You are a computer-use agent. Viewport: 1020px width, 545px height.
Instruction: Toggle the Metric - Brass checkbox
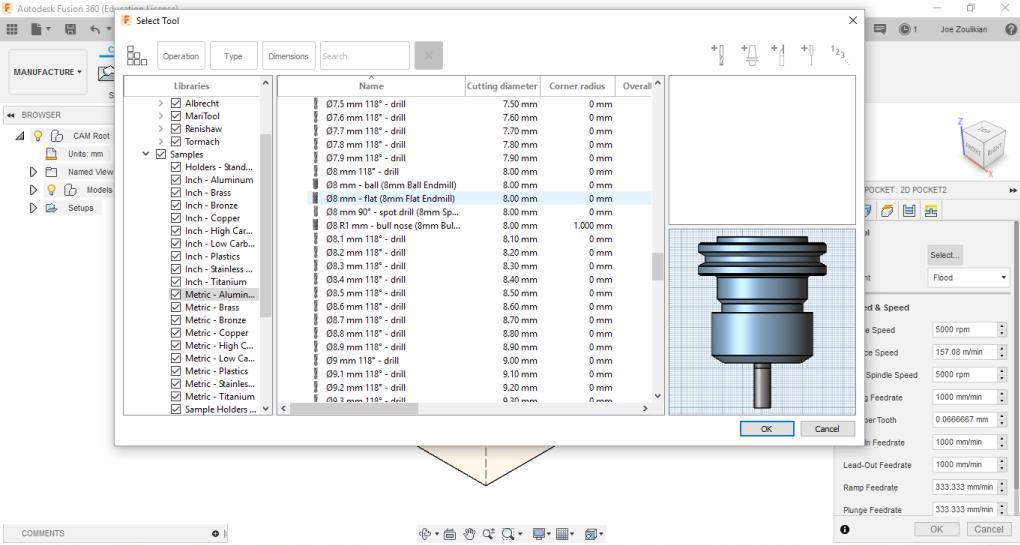[x=176, y=308]
